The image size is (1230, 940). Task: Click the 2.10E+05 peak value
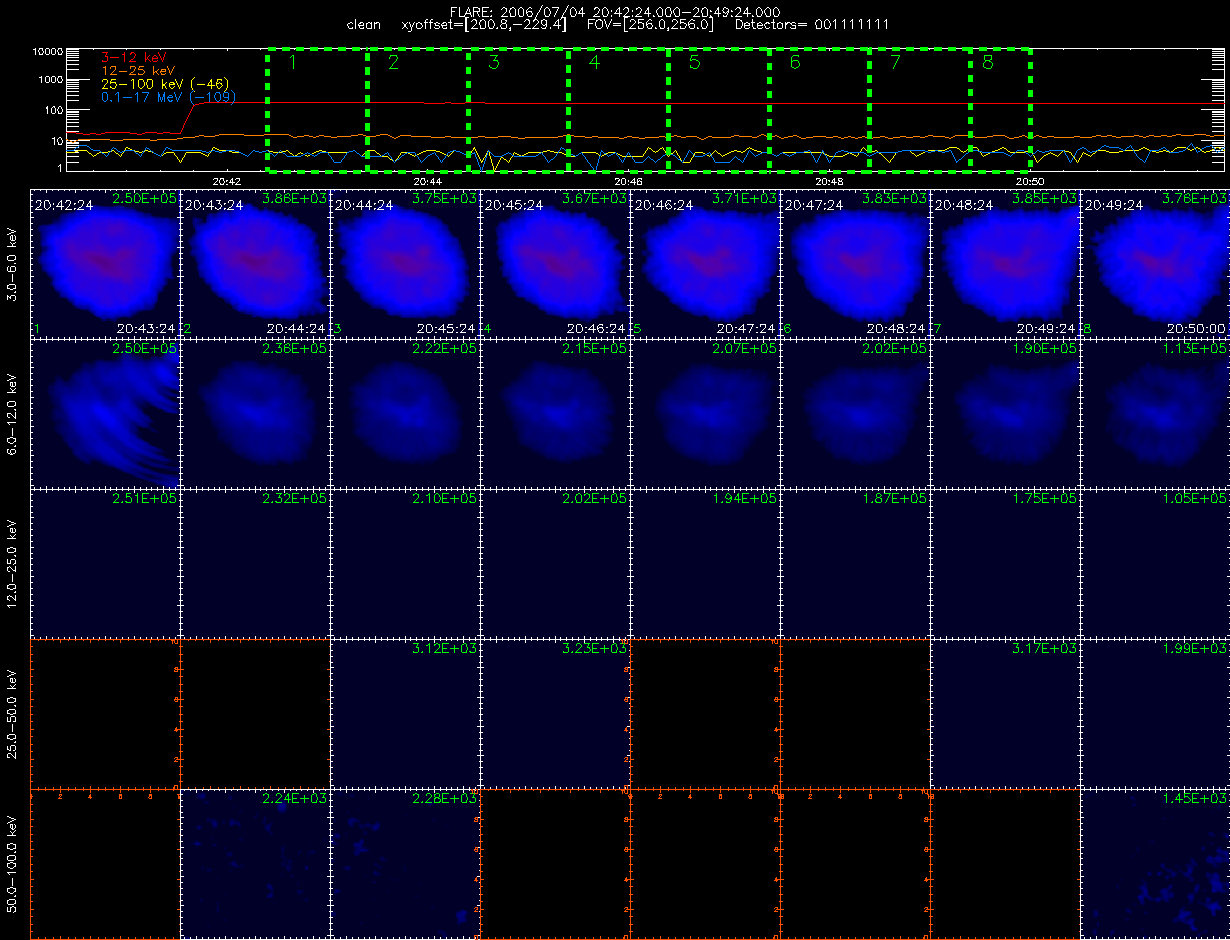(445, 499)
